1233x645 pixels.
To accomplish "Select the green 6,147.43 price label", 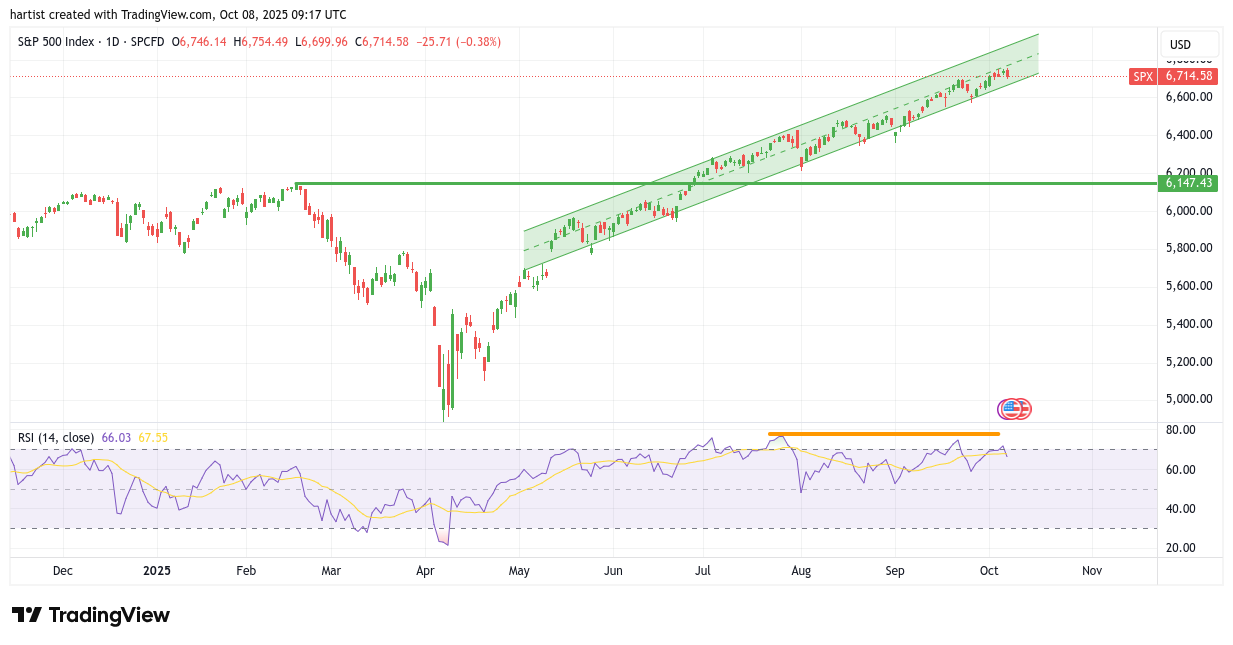I will 1188,183.
